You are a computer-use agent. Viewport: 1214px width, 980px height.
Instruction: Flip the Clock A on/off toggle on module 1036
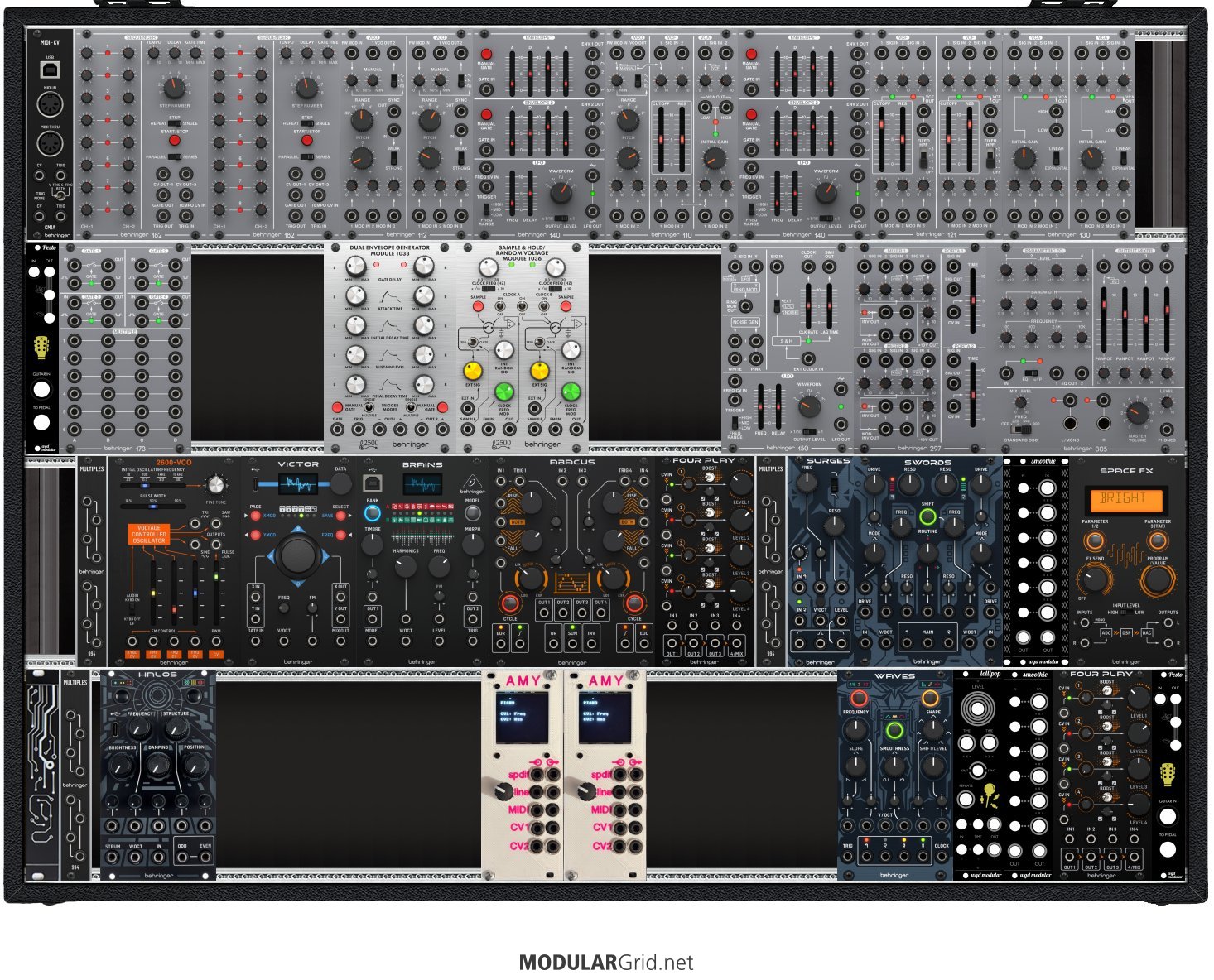tap(500, 305)
